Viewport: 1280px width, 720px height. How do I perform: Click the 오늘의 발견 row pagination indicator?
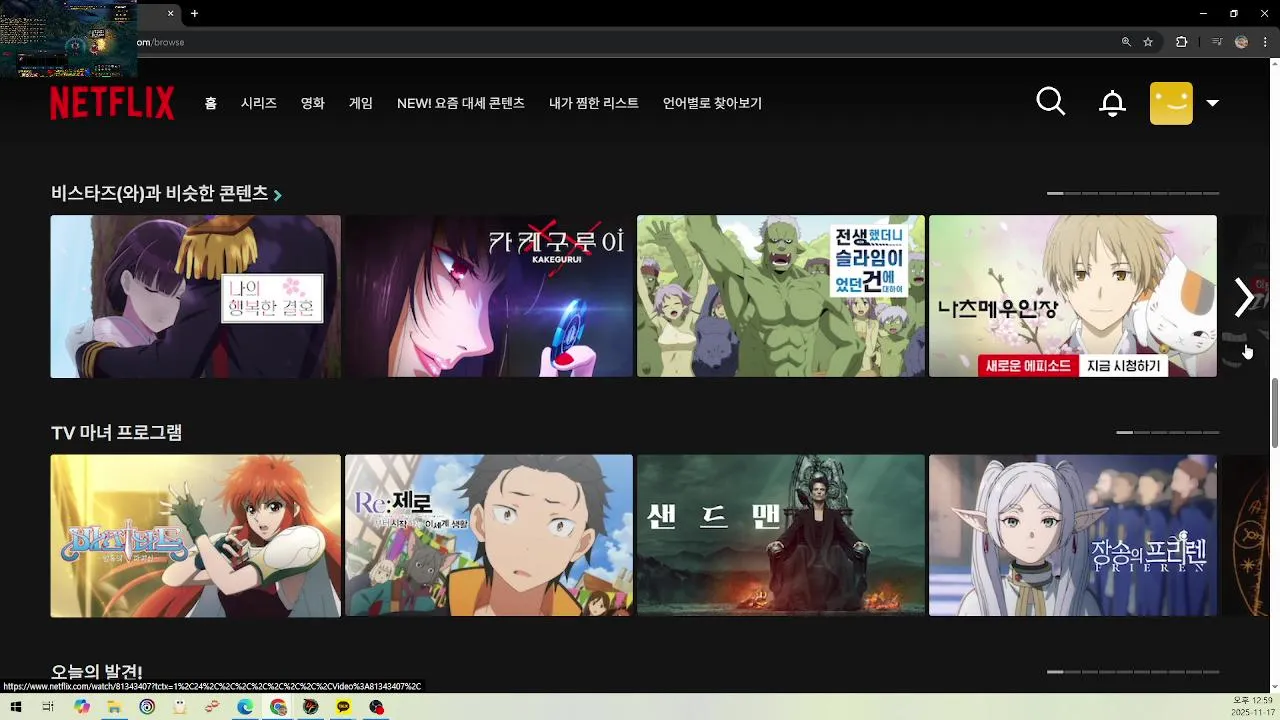(1133, 672)
